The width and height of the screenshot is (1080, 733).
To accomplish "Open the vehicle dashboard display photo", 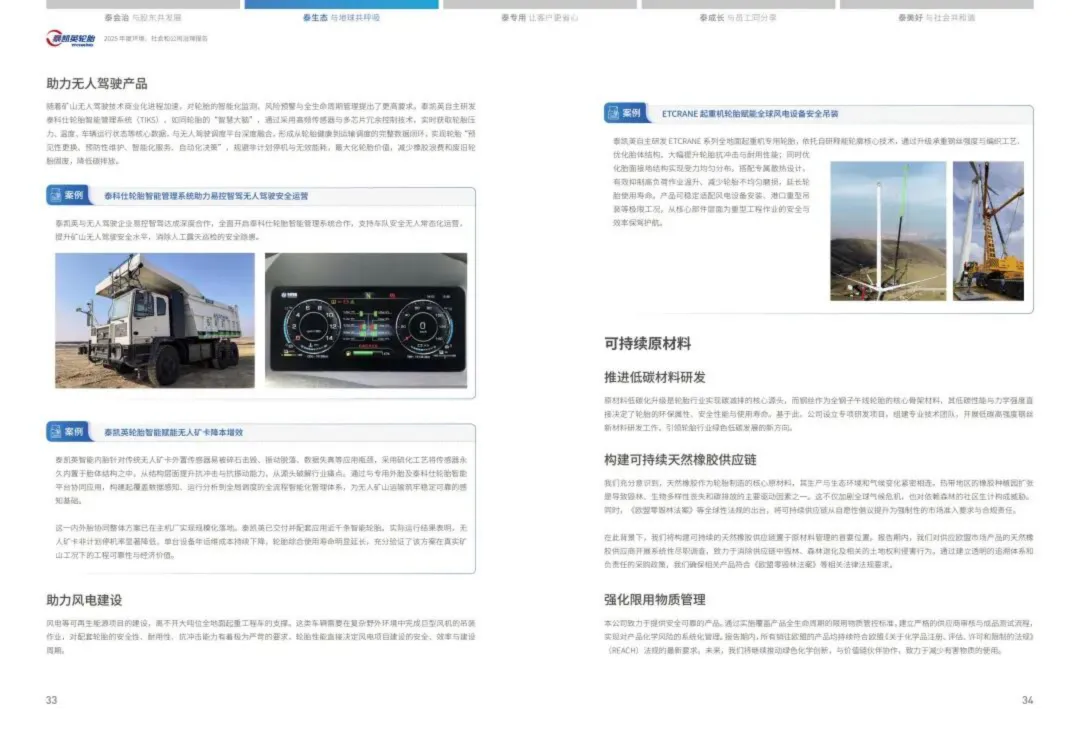I will [366, 320].
